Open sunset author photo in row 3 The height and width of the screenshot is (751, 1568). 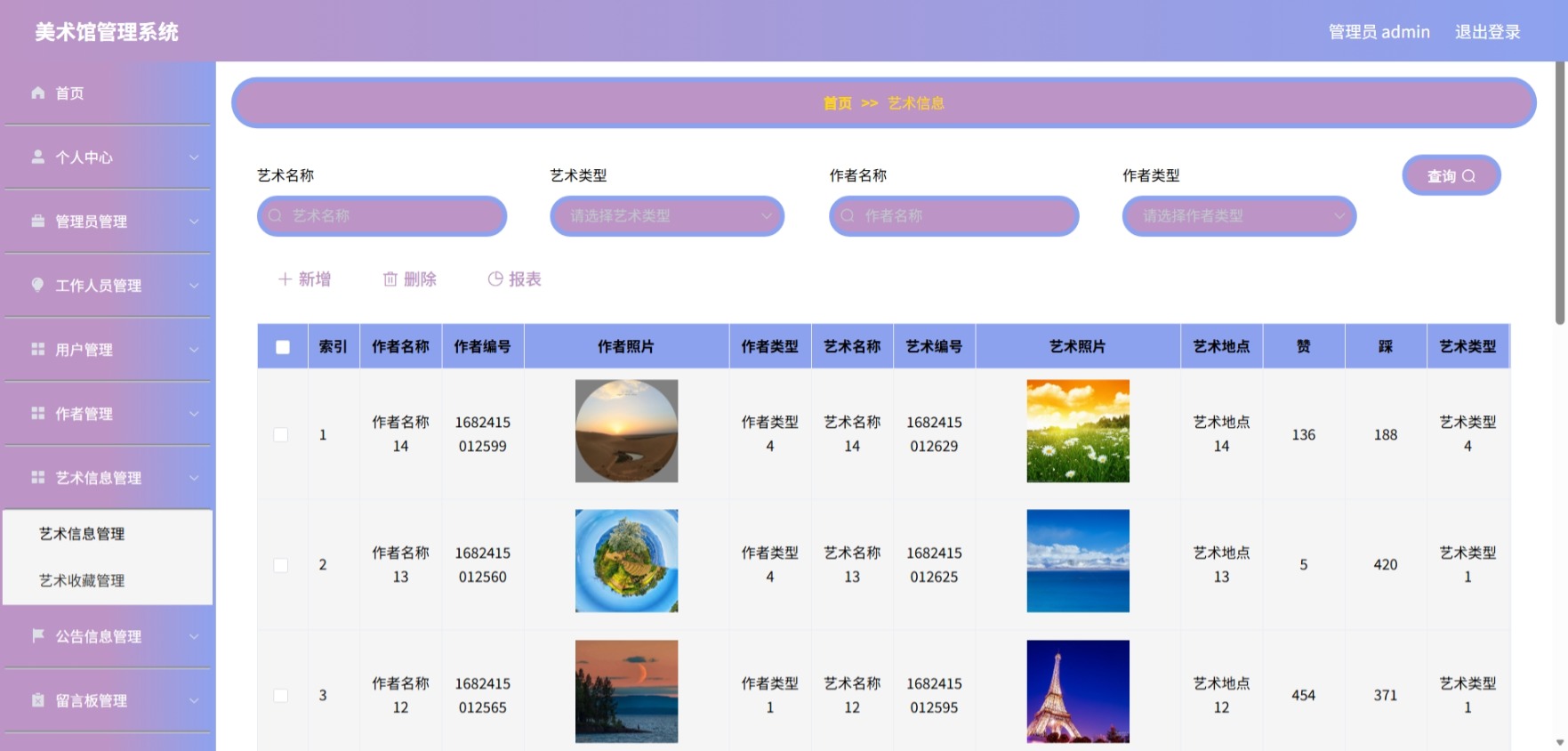pos(626,691)
